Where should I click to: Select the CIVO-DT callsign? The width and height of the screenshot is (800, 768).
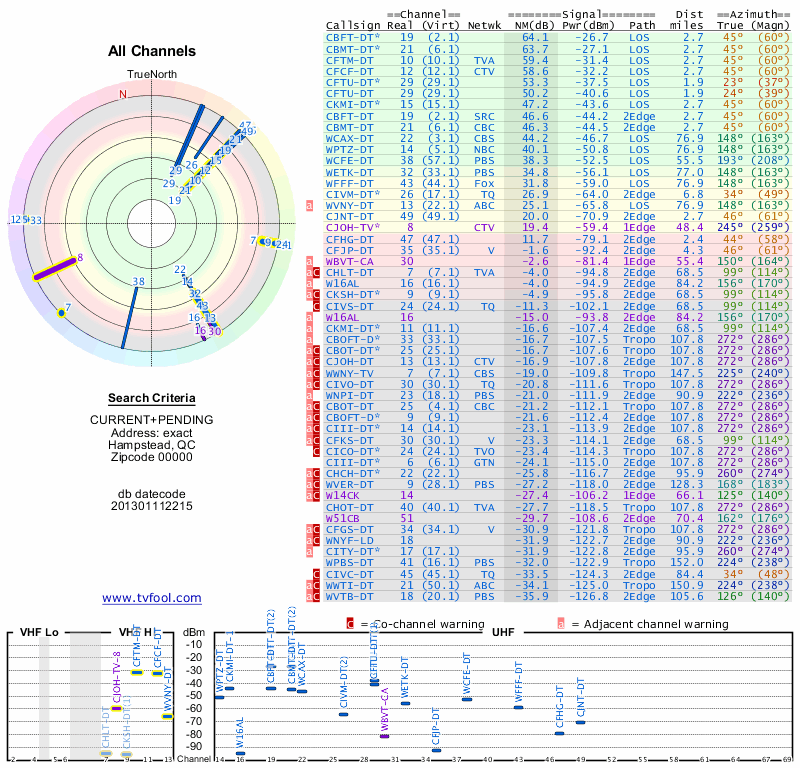[x=350, y=384]
